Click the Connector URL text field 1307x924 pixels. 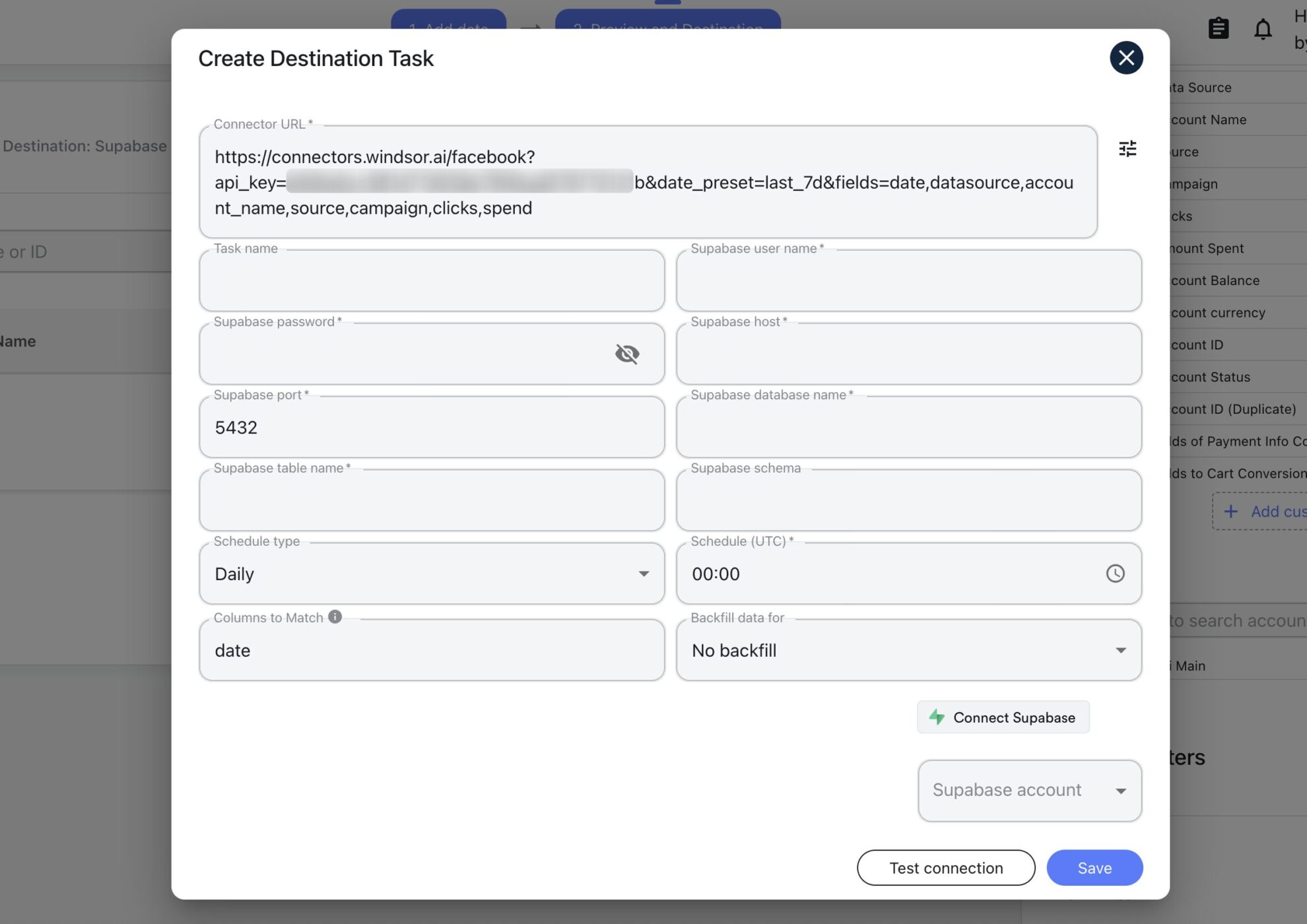point(648,182)
